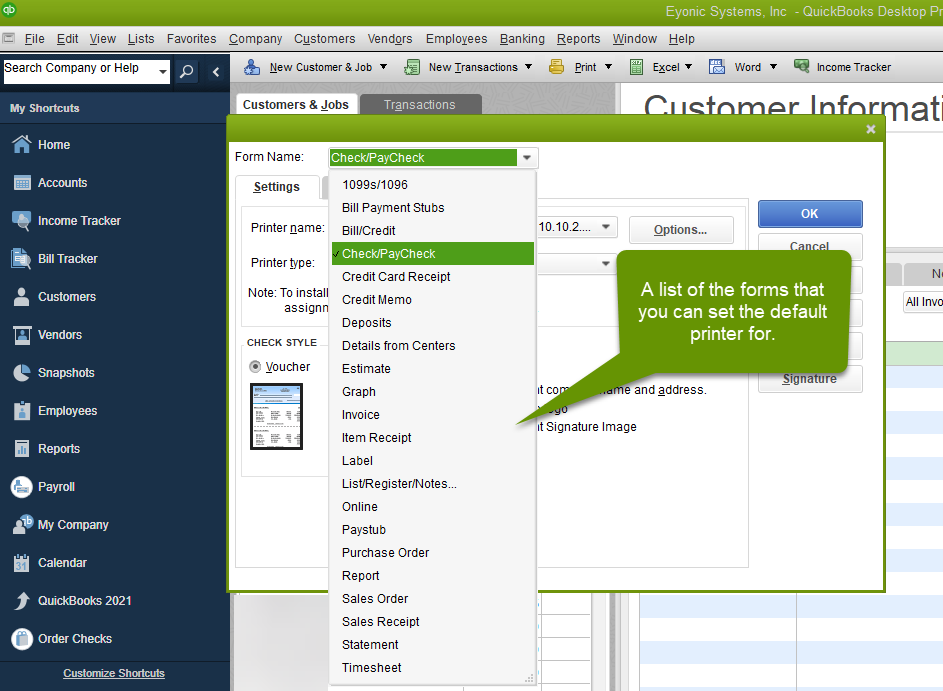Open the Banking menu
Screen dimensions: 943x691
click(522, 38)
